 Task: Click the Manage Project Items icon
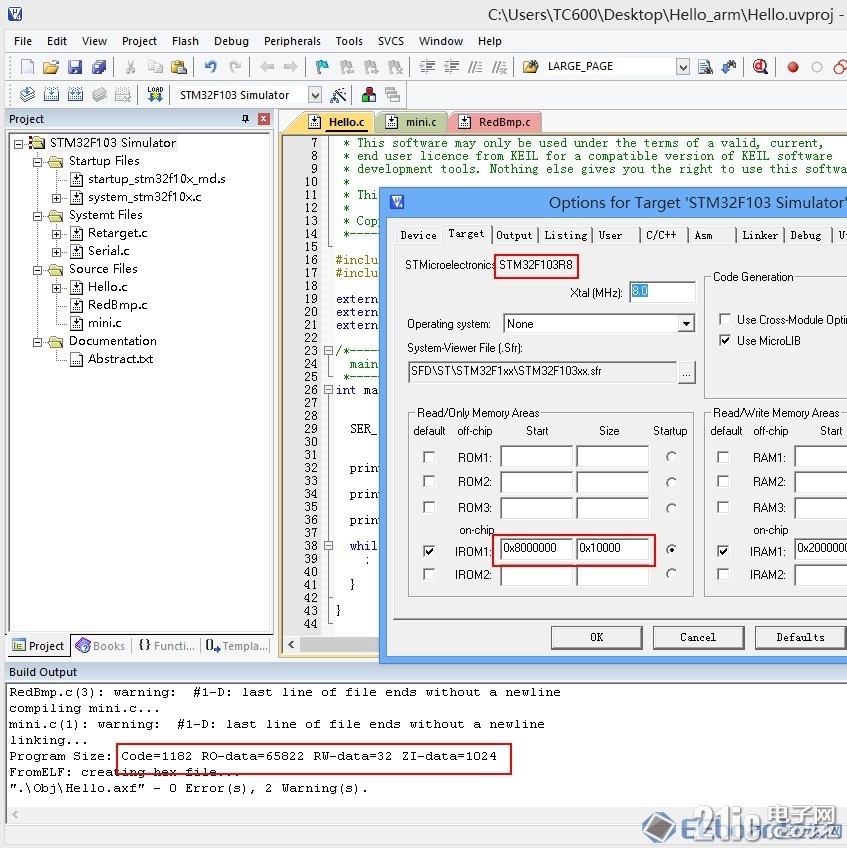(369, 95)
